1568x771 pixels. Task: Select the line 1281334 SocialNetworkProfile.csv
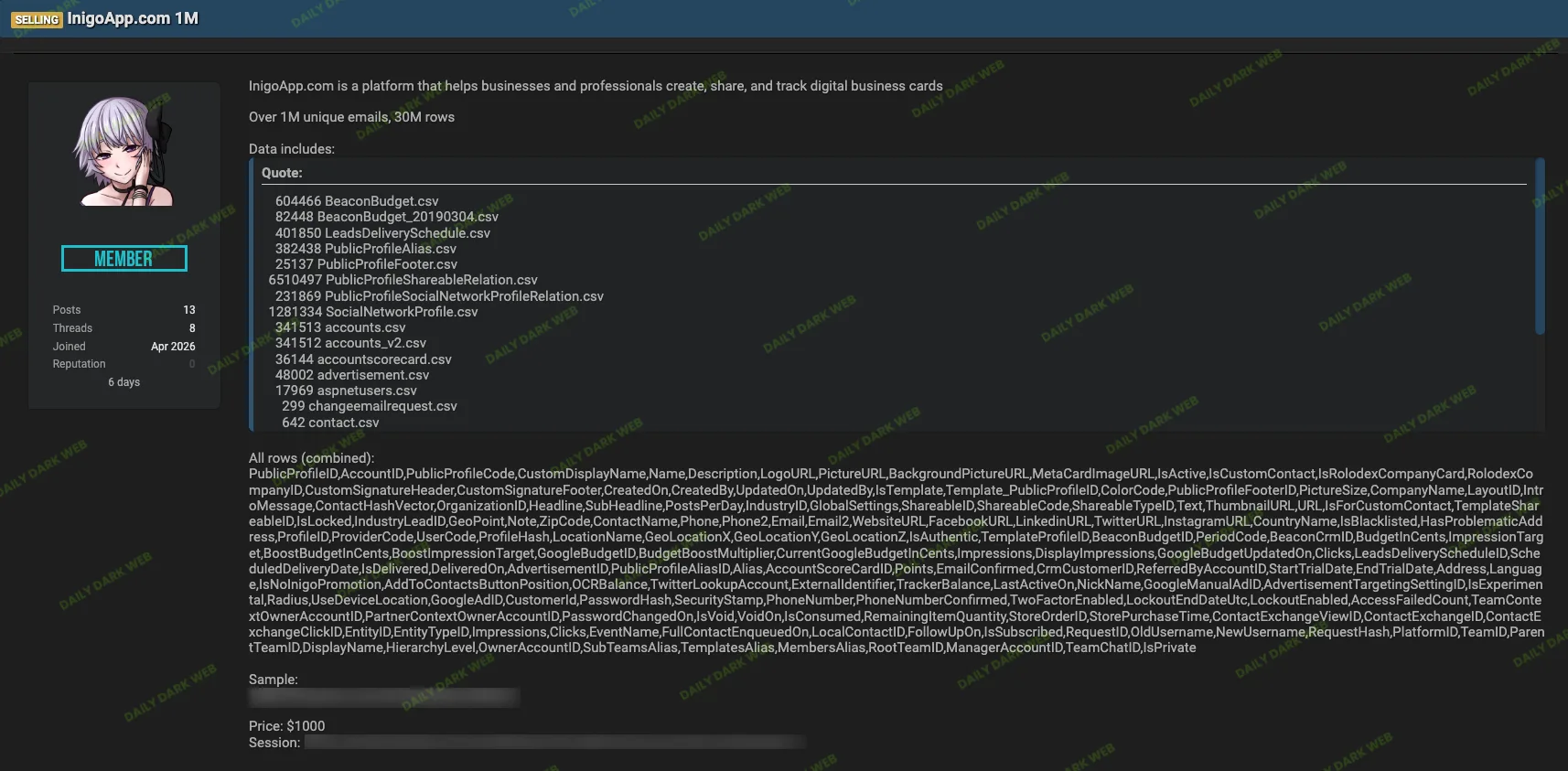(x=373, y=312)
